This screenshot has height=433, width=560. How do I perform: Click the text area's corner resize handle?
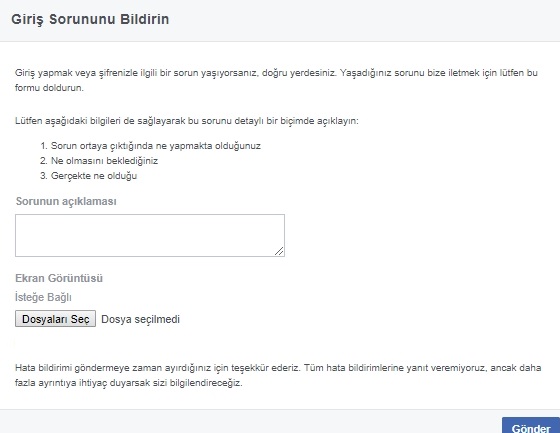point(279,251)
